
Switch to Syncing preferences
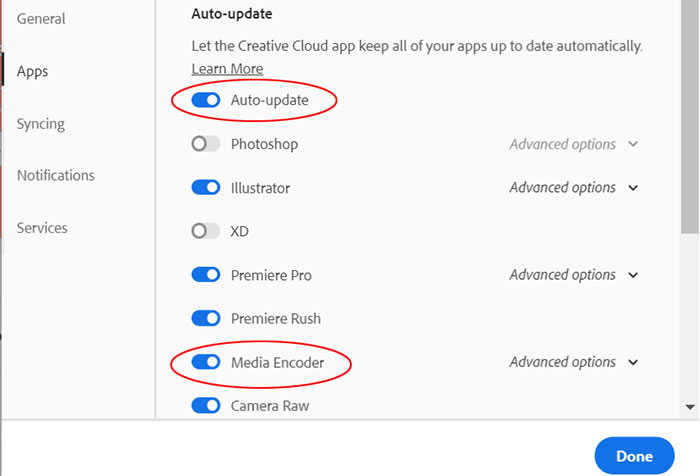(x=41, y=124)
